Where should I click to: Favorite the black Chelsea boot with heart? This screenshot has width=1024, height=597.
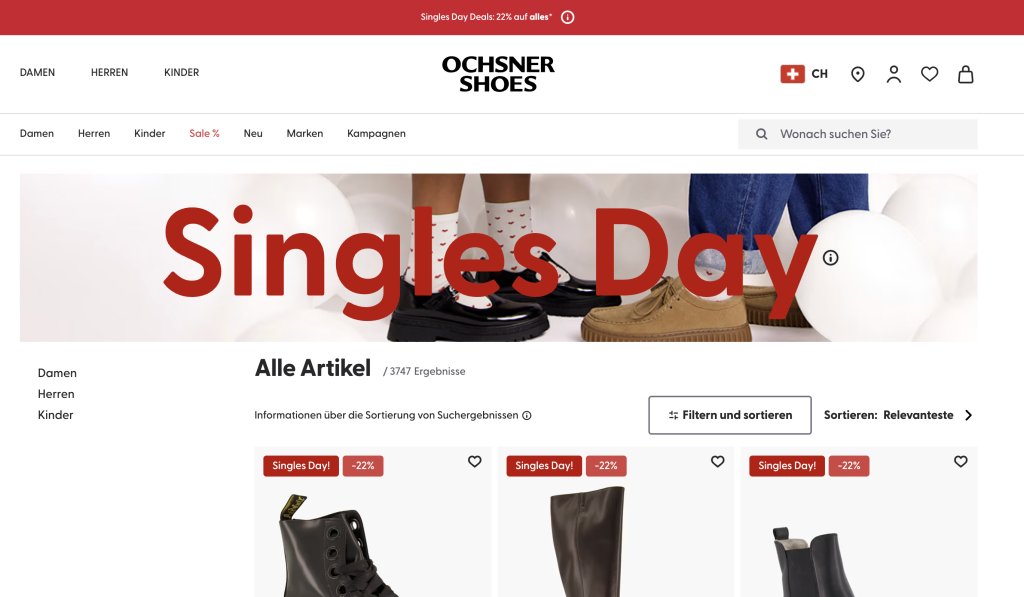coord(961,461)
